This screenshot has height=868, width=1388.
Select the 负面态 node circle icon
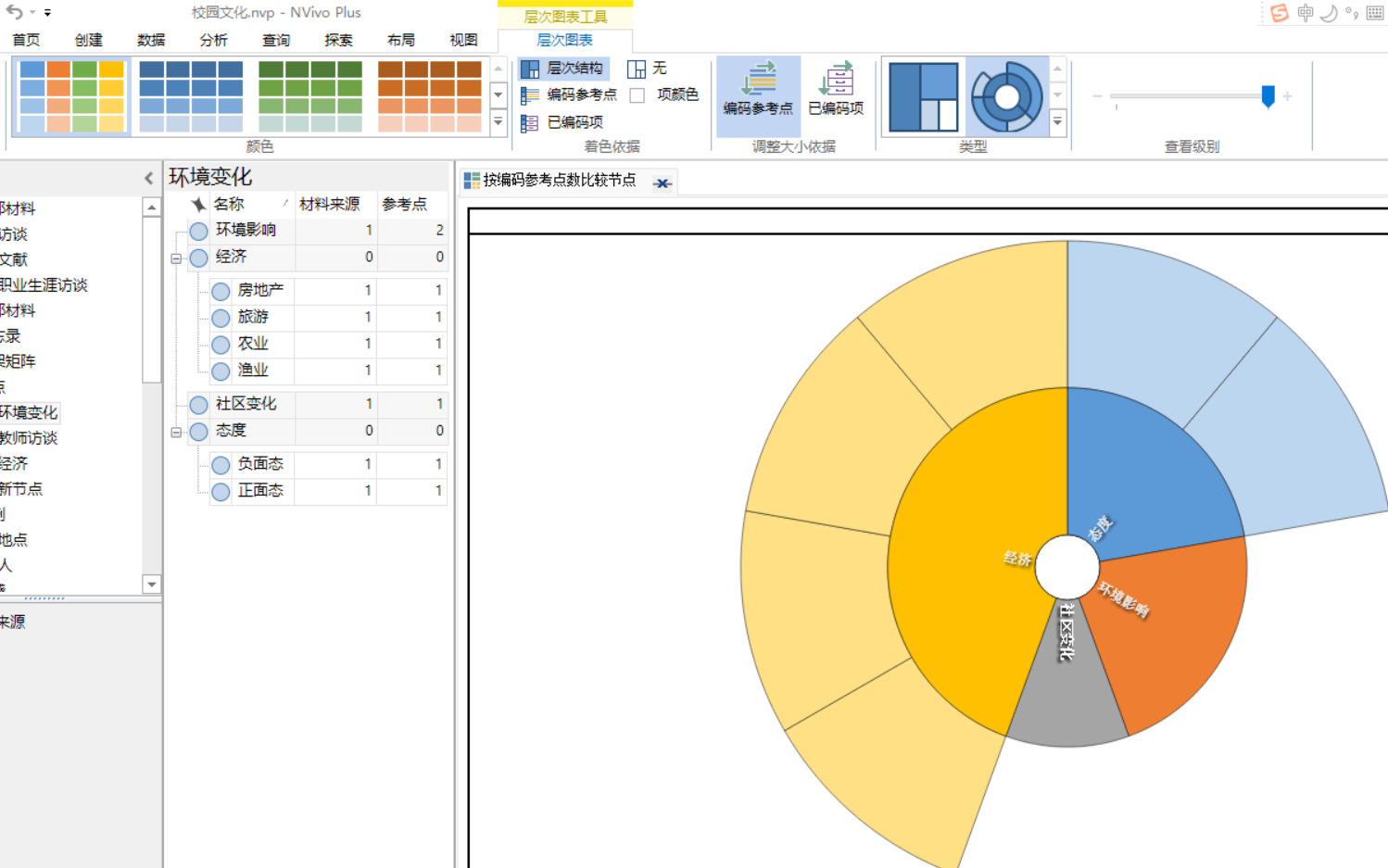(221, 465)
